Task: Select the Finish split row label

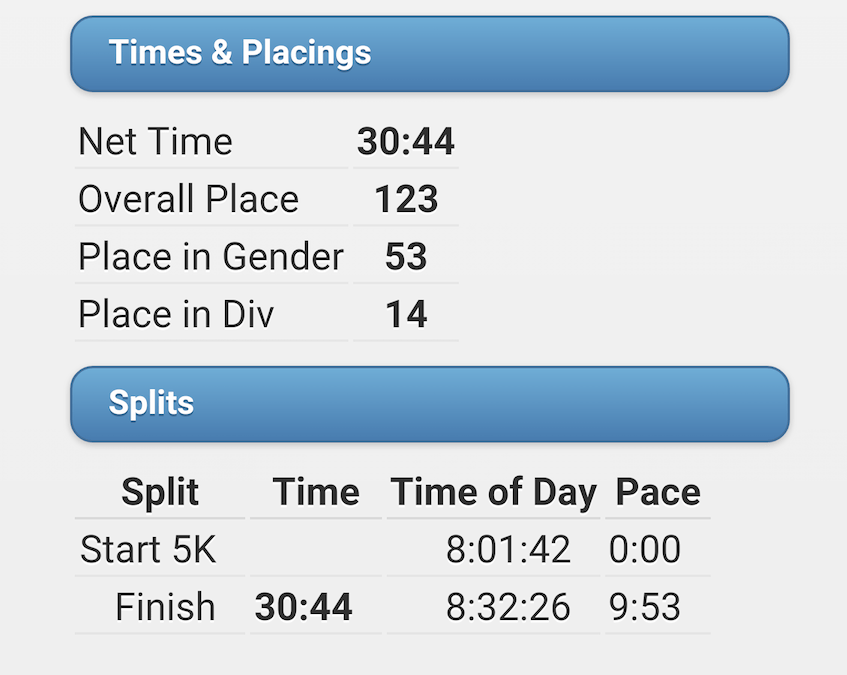Action: (x=165, y=607)
